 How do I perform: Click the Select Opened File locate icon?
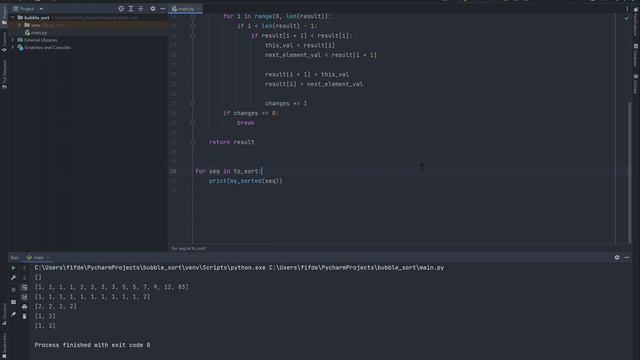tap(121, 9)
